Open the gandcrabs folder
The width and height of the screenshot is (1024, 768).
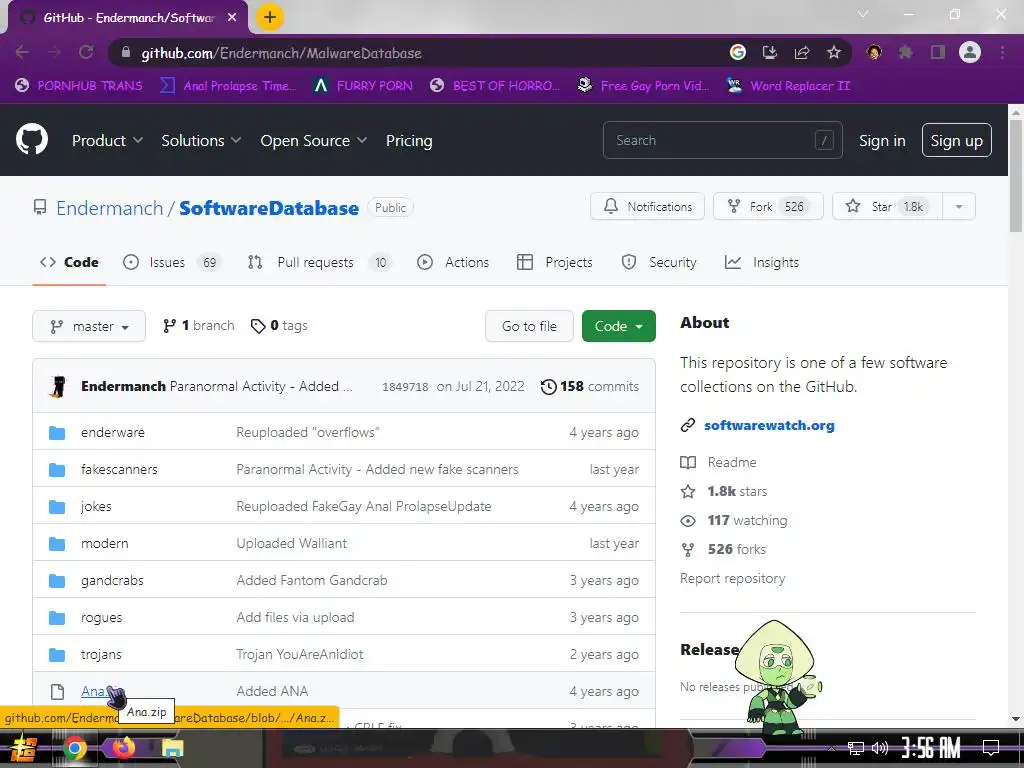[x=112, y=581]
